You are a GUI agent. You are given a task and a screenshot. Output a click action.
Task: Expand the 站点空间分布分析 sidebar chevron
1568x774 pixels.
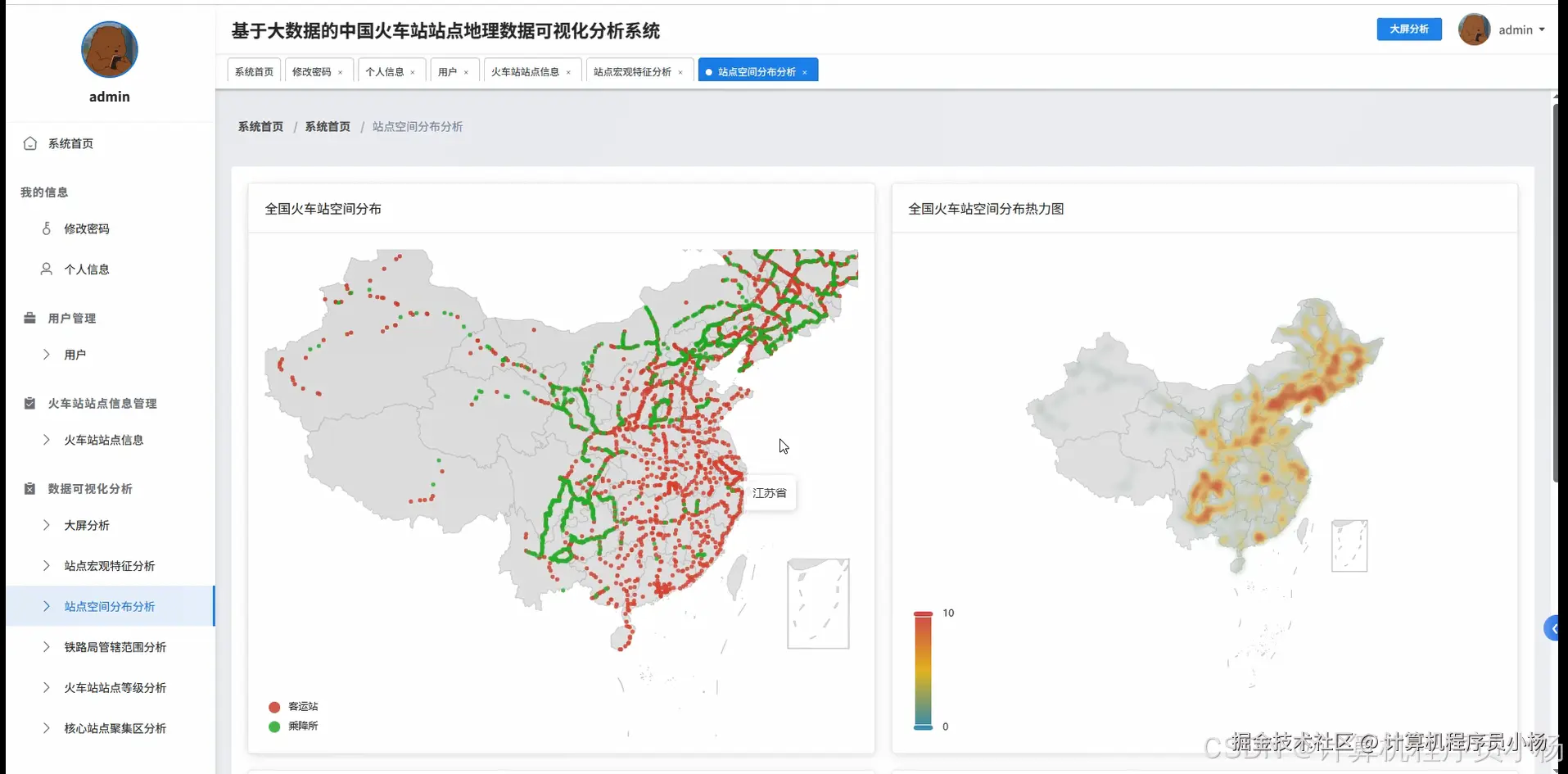click(x=47, y=606)
